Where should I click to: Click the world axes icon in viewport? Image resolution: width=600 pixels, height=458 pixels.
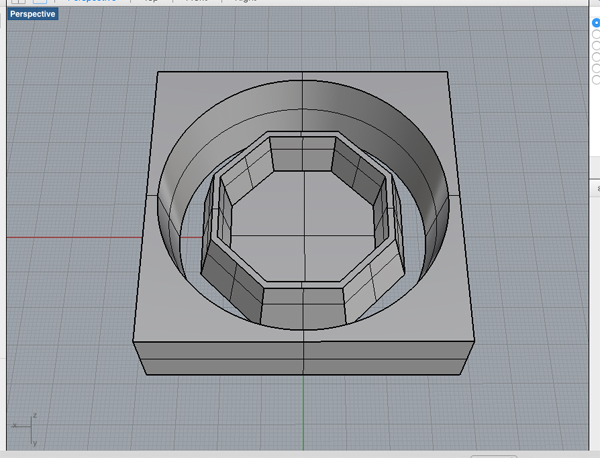[x=25, y=429]
